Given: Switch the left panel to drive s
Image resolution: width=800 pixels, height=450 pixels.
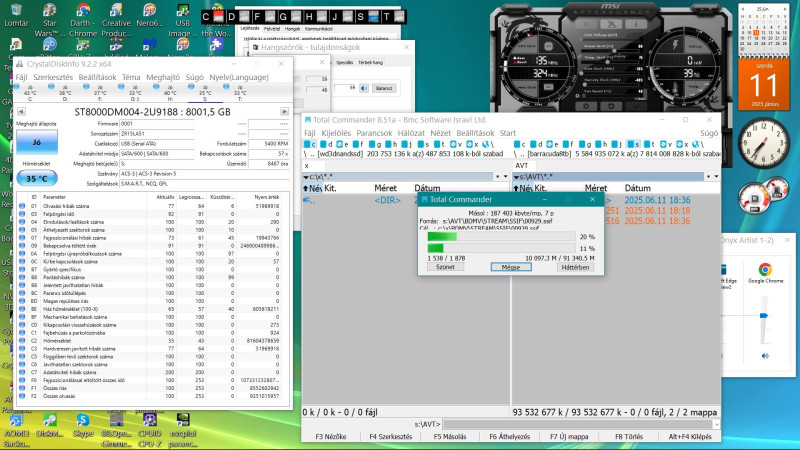Looking at the screenshot, I should pyautogui.click(x=423, y=144).
